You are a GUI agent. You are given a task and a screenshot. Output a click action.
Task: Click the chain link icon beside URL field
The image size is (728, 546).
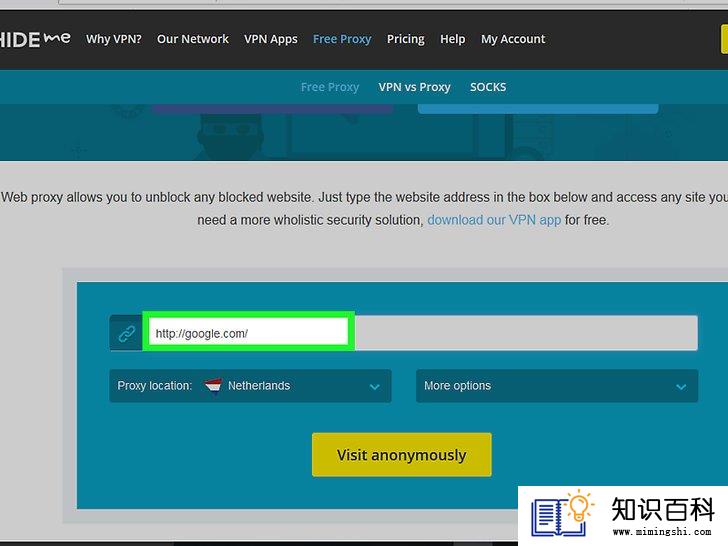point(126,333)
